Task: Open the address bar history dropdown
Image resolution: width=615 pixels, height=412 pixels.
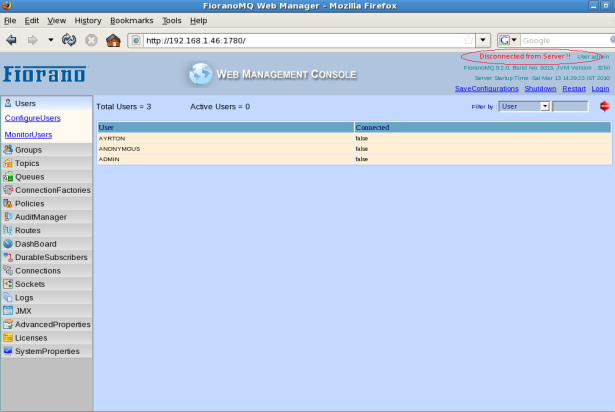Action: click(x=483, y=40)
